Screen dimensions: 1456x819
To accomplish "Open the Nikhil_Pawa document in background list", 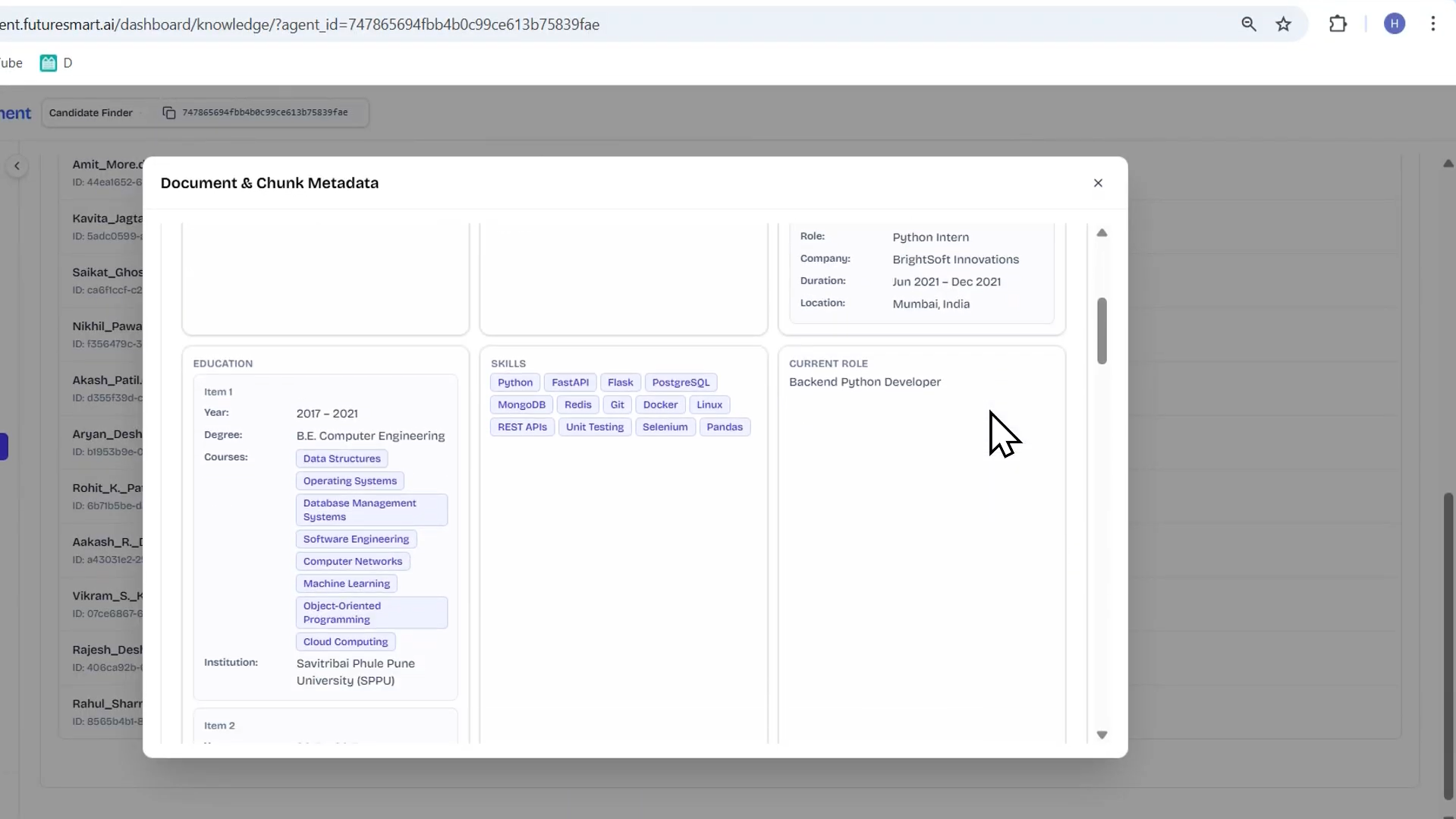I will pyautogui.click(x=108, y=326).
